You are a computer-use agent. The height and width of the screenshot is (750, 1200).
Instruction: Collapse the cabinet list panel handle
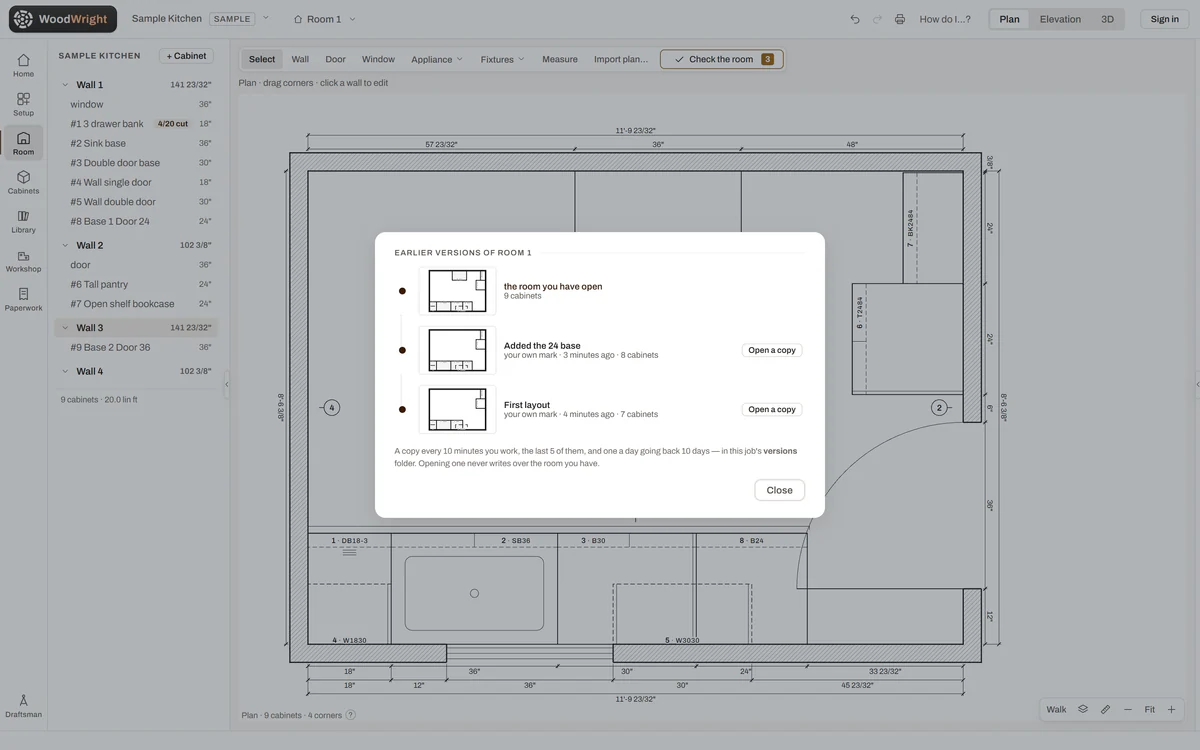[x=226, y=384]
